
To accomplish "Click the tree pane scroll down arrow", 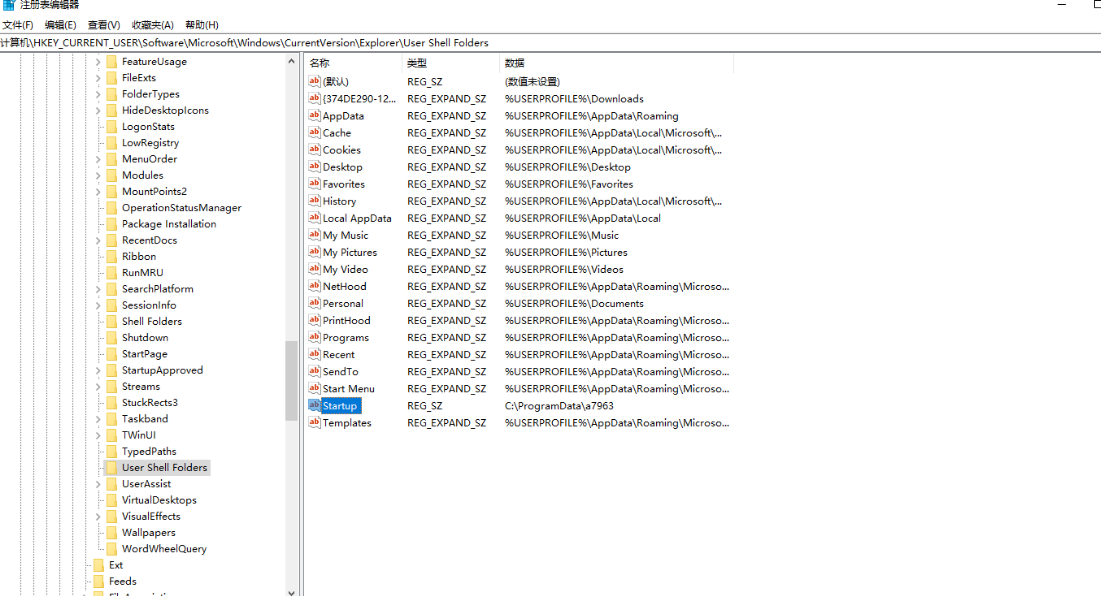I will [291, 590].
